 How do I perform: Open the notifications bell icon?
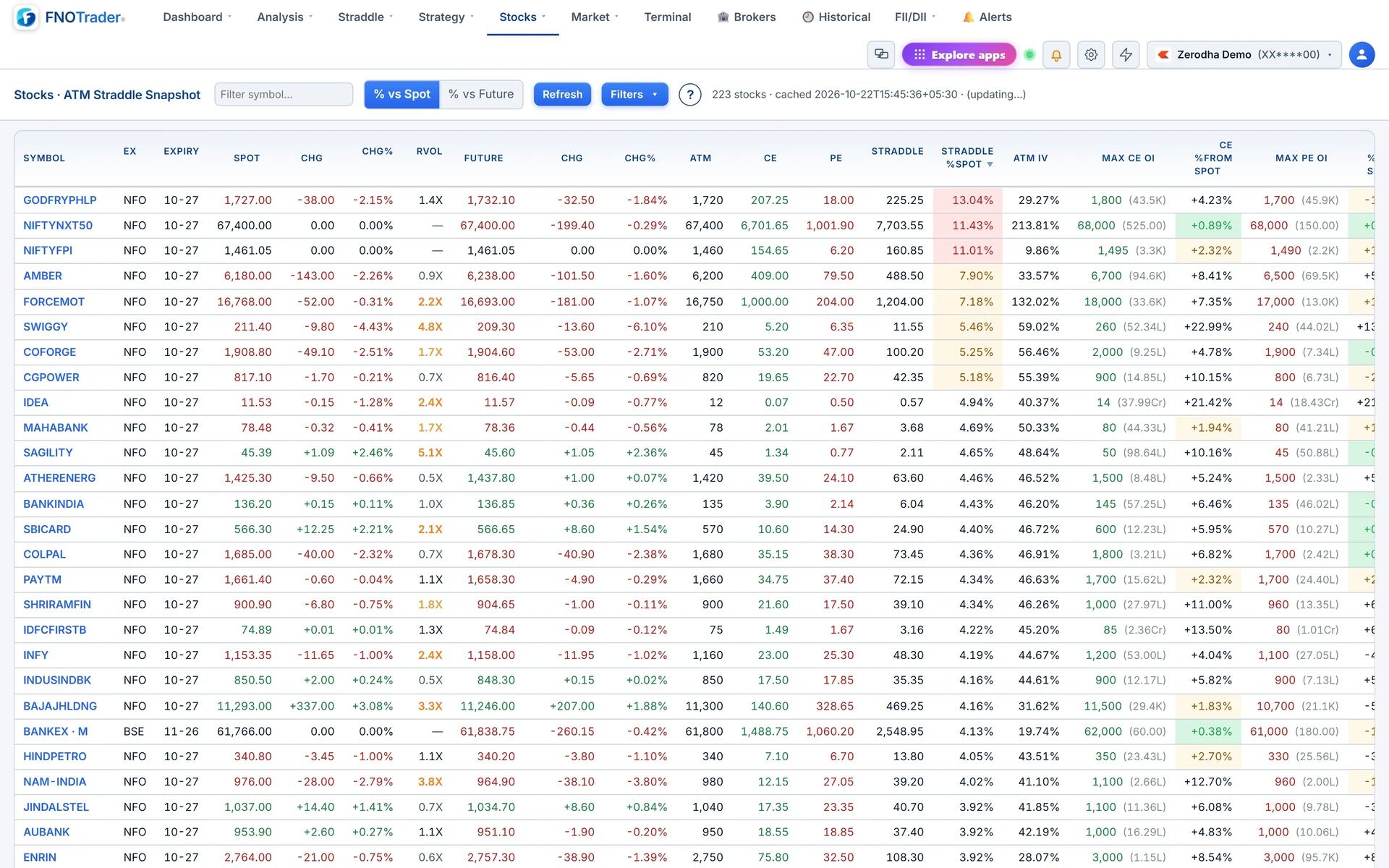[x=1056, y=54]
